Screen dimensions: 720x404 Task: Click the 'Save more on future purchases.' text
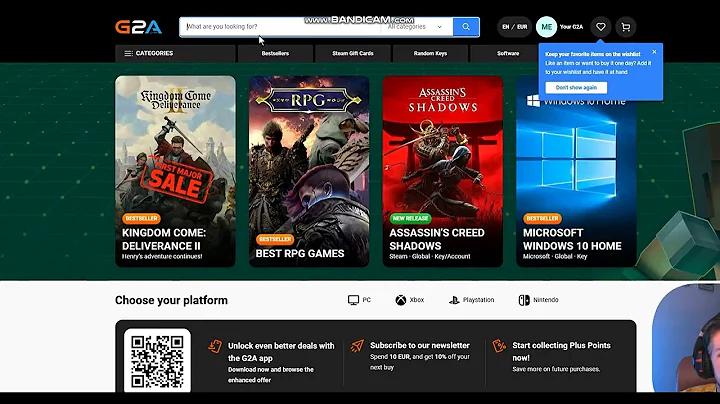556,369
